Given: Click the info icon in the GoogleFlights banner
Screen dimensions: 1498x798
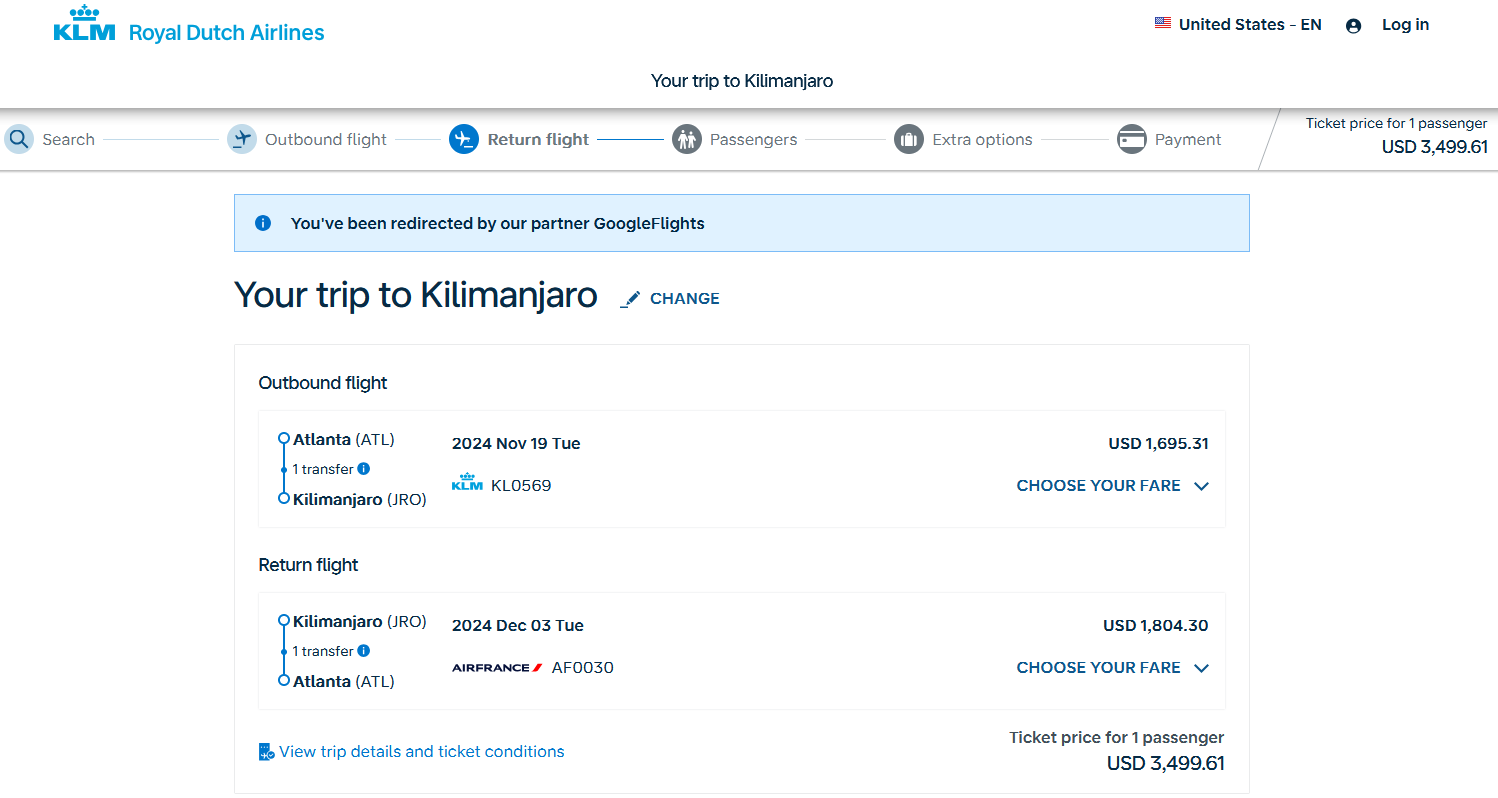Looking at the screenshot, I should tap(262, 222).
